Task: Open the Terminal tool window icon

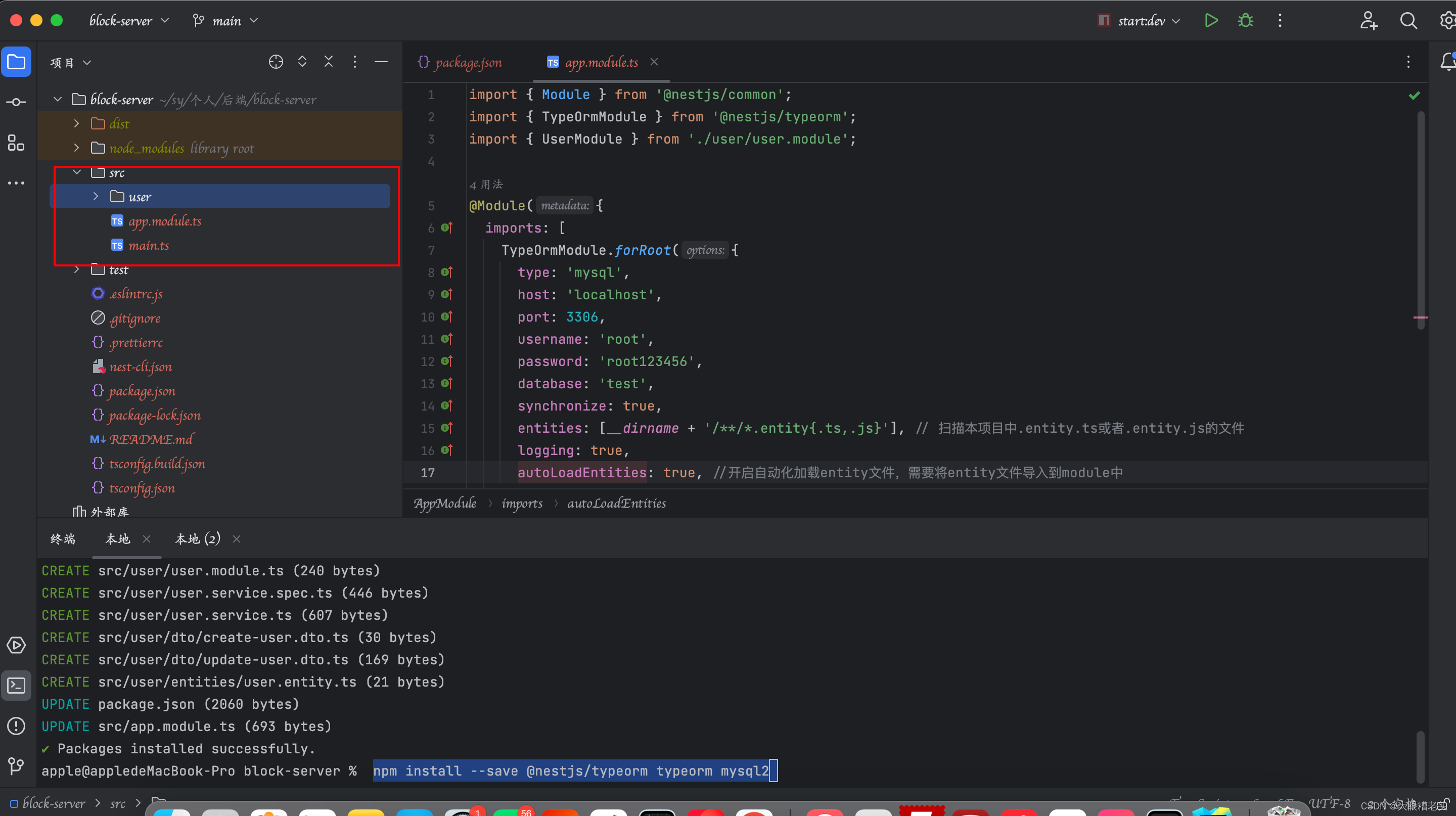Action: coord(16,686)
